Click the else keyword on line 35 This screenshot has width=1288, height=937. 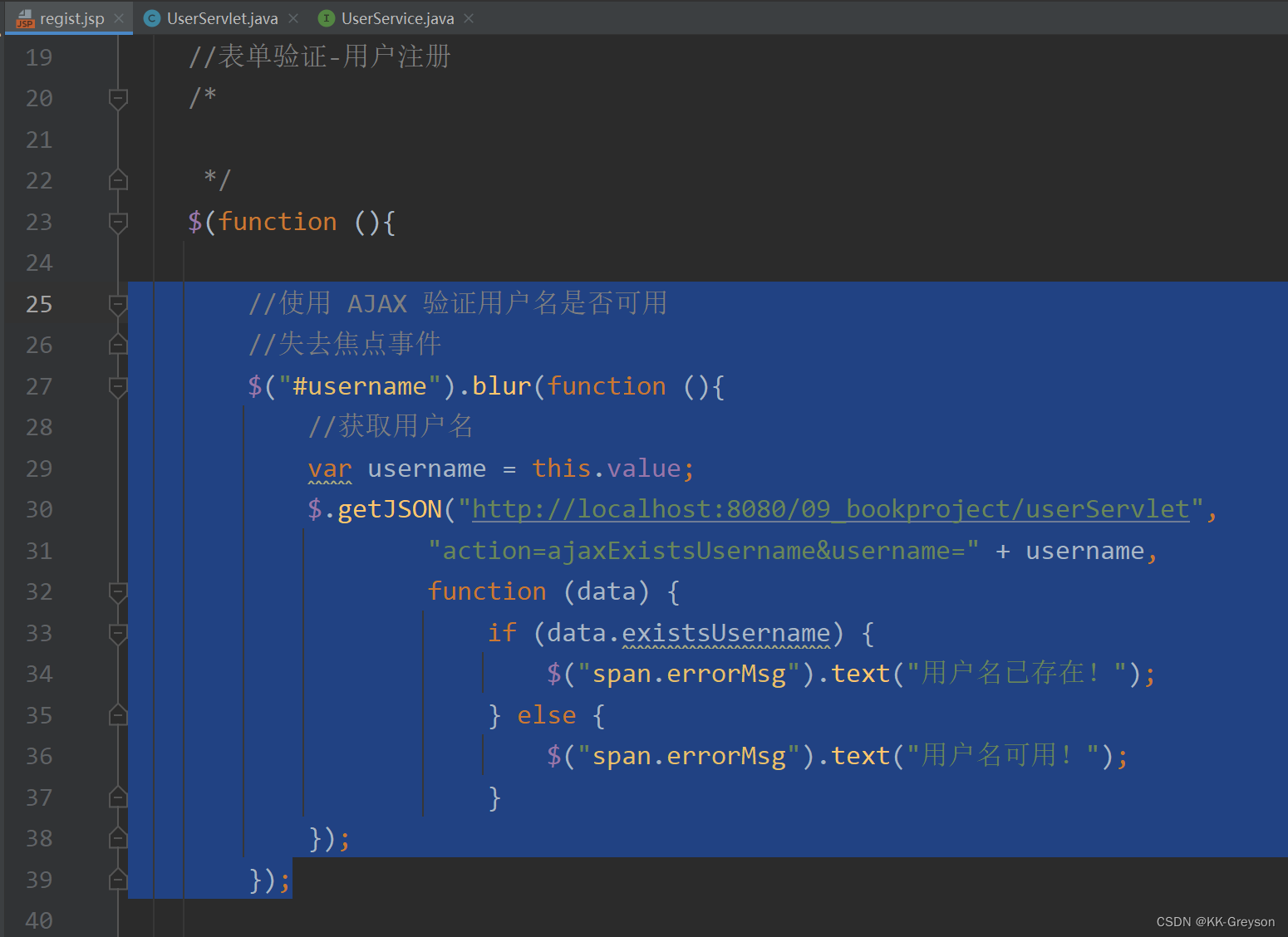point(547,715)
